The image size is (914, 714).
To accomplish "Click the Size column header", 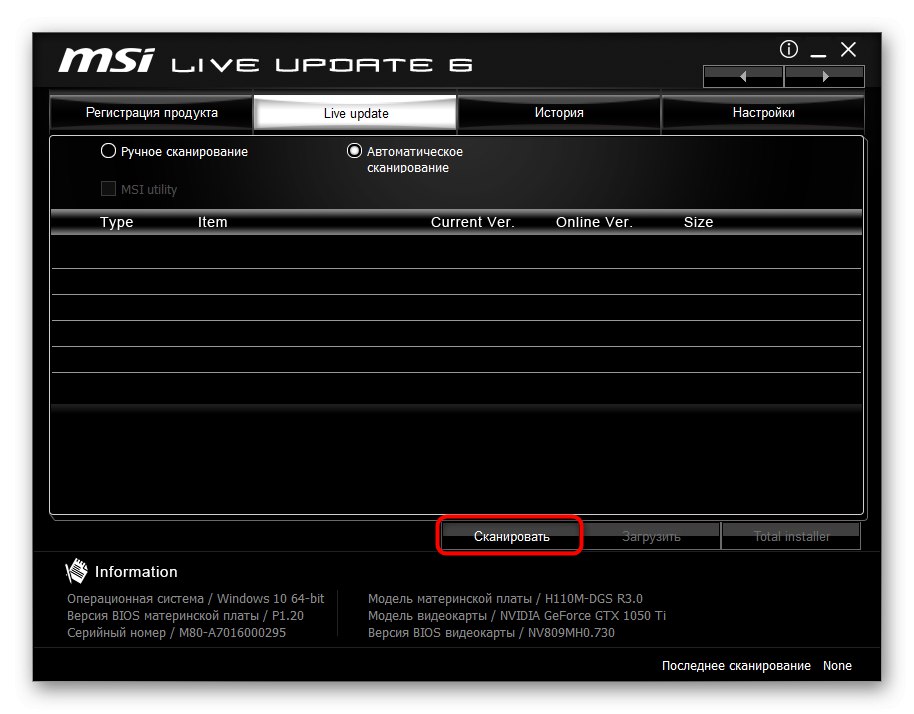I will (x=698, y=222).
